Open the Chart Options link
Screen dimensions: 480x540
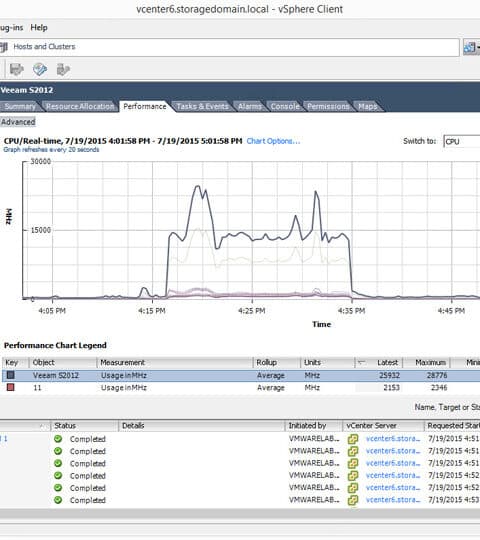click(273, 141)
